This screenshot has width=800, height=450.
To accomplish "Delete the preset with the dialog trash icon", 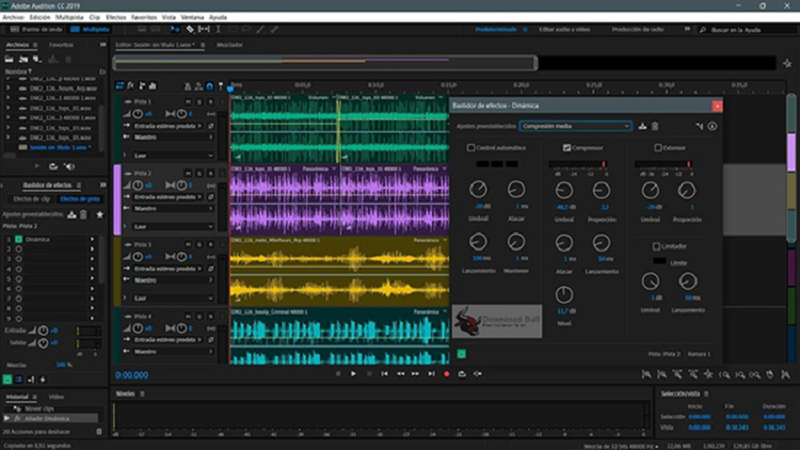I will pos(655,126).
